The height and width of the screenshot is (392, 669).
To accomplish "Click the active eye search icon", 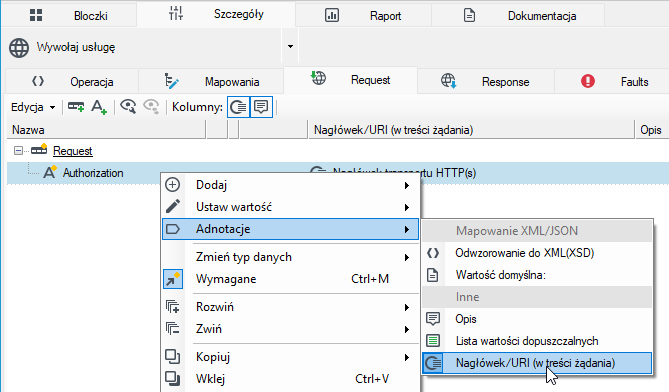I will point(128,106).
